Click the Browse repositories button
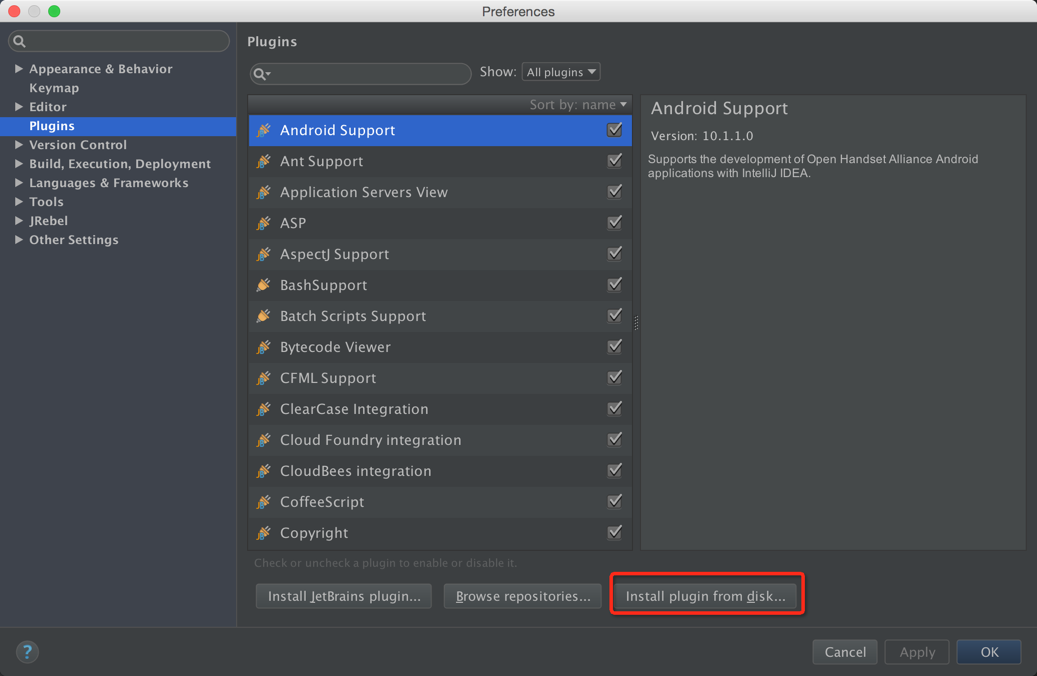 [522, 596]
